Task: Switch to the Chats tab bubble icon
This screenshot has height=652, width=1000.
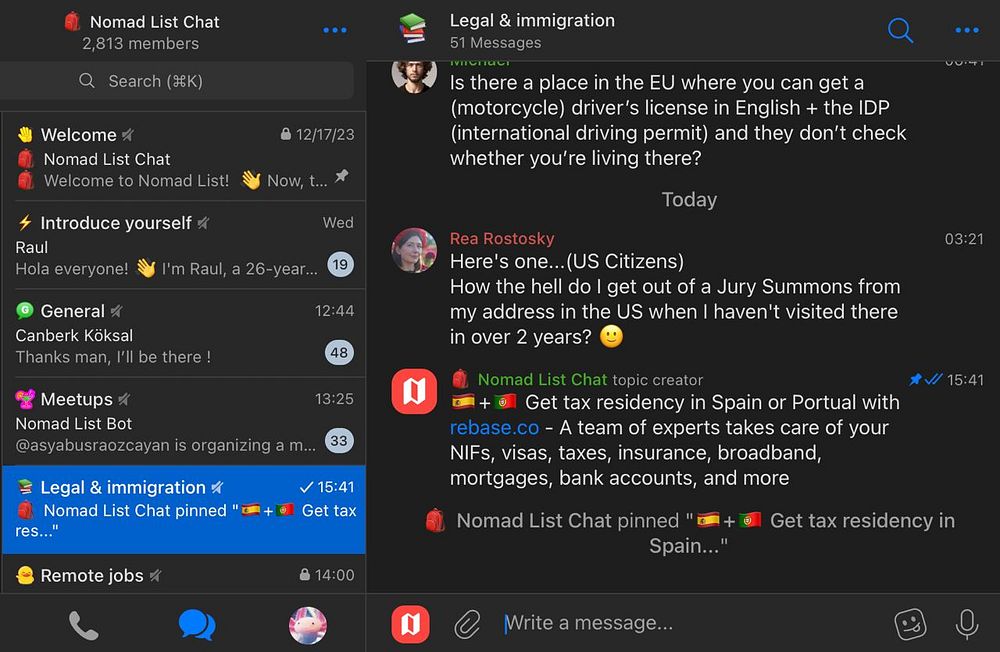Action: pos(196,625)
